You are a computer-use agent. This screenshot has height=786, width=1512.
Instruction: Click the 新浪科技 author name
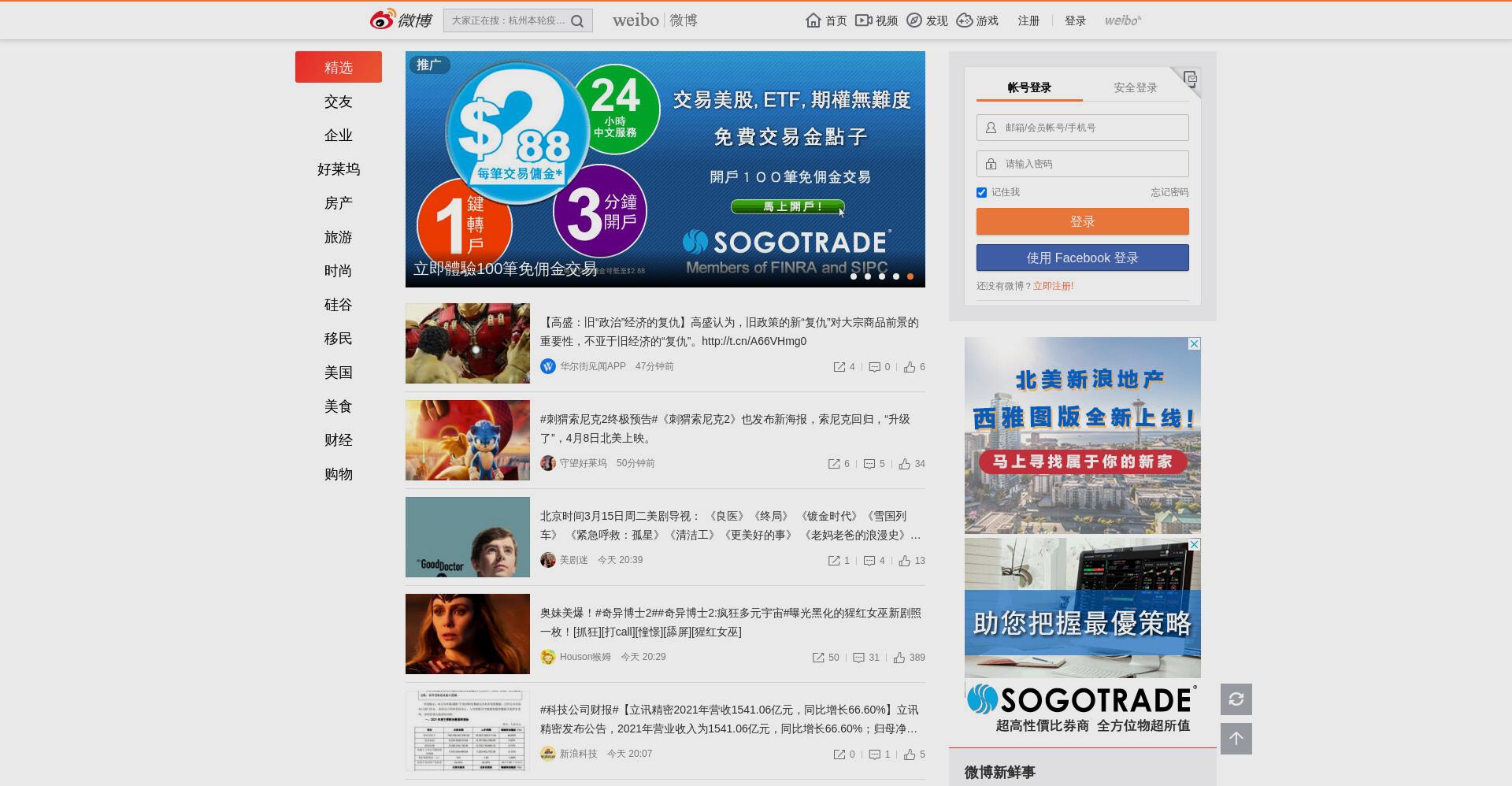point(579,754)
